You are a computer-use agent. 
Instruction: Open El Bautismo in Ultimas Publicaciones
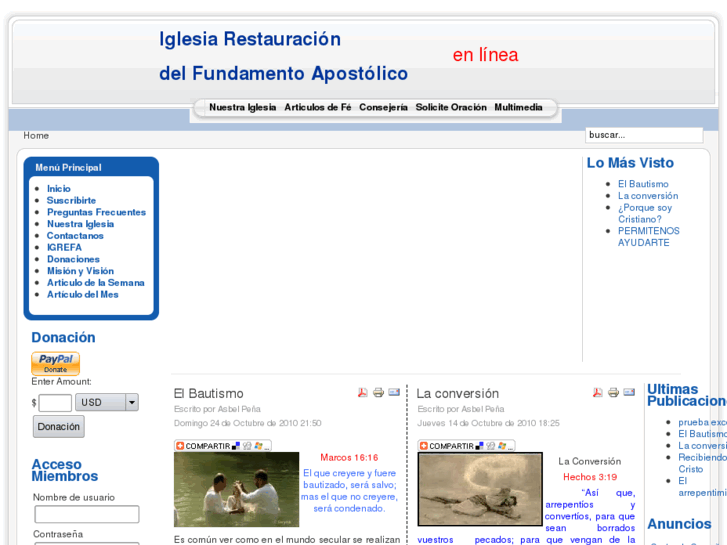click(702, 434)
